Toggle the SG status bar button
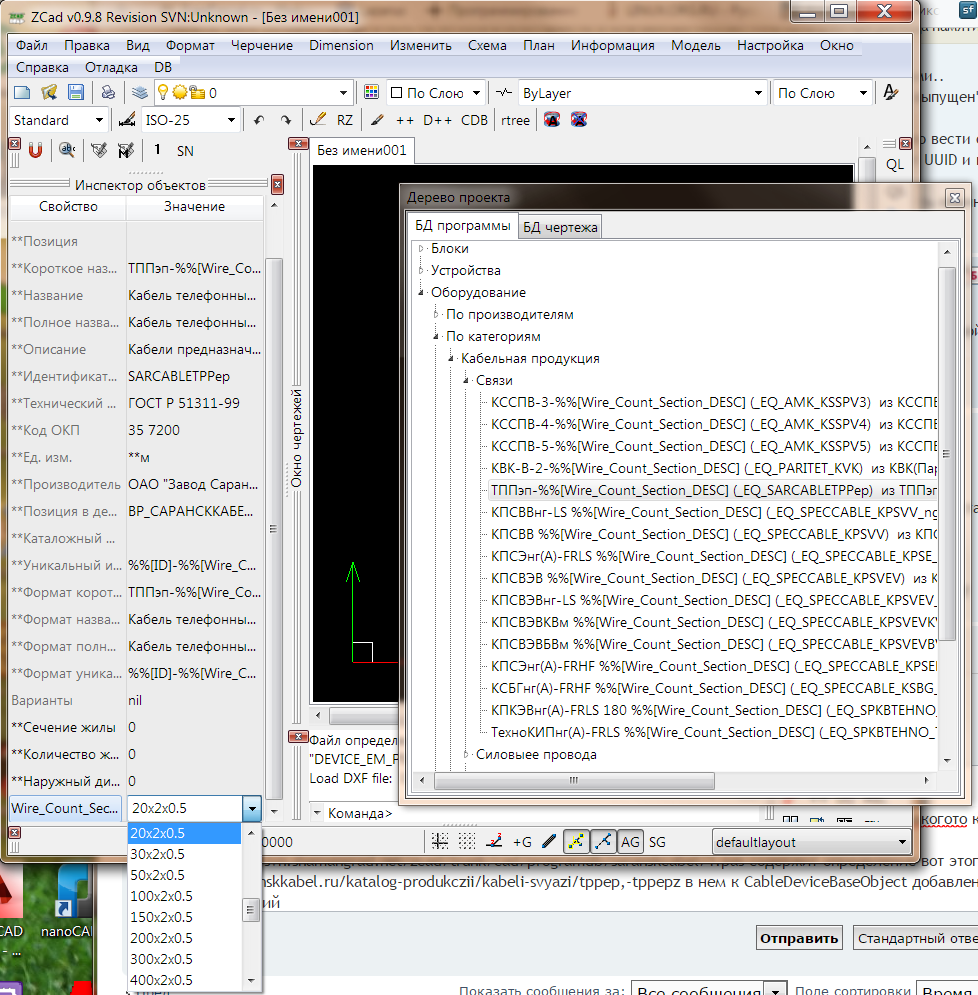Screen dimensions: 978x995 tap(656, 842)
